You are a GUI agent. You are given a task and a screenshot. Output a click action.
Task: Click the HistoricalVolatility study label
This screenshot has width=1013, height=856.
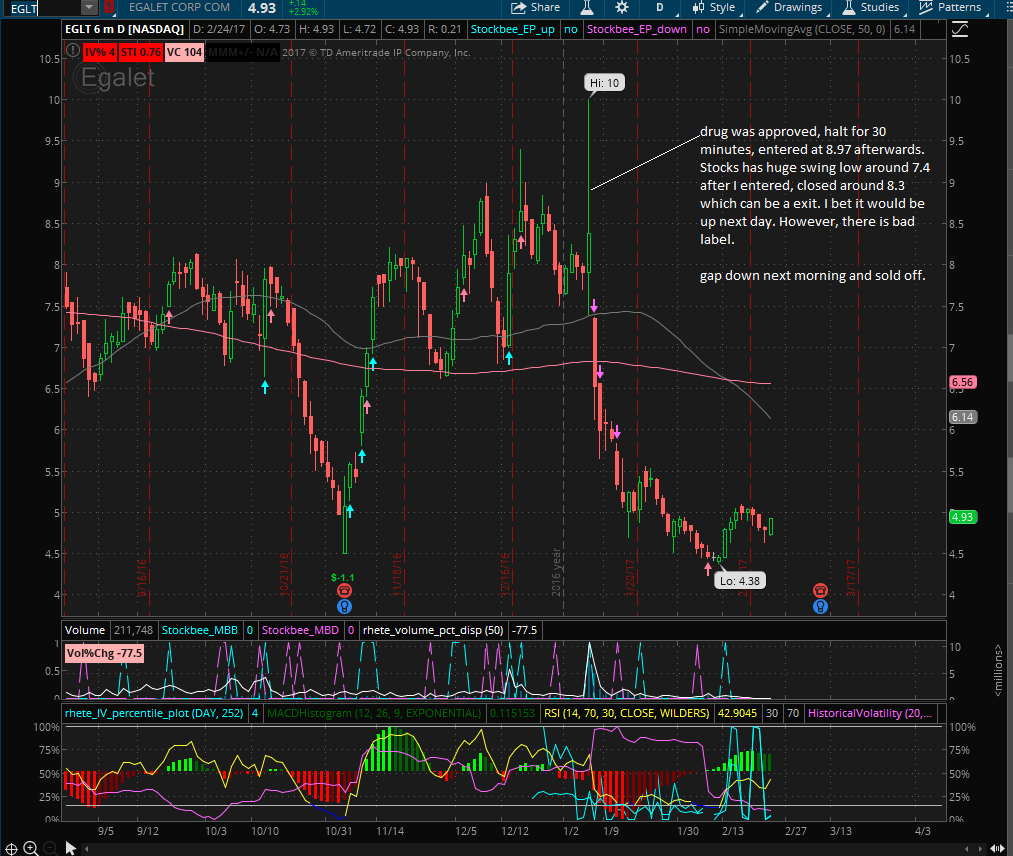(x=870, y=713)
